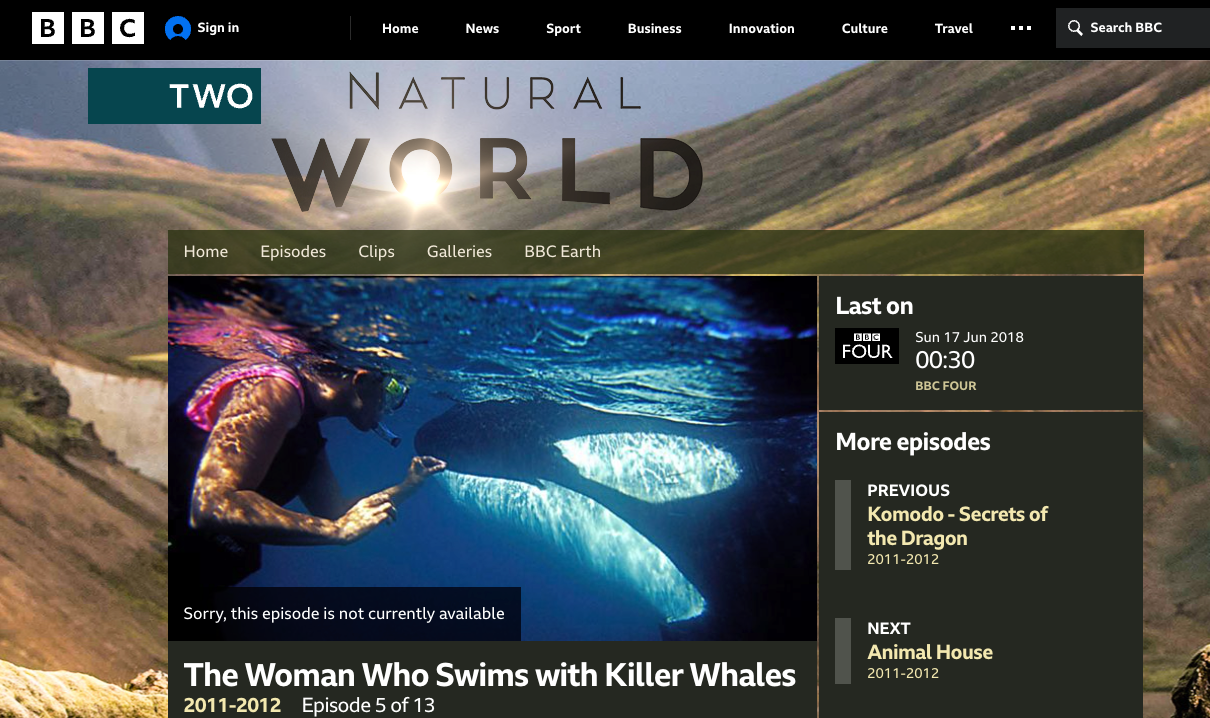The height and width of the screenshot is (718, 1210).
Task: Open the Culture section
Action: 864,28
